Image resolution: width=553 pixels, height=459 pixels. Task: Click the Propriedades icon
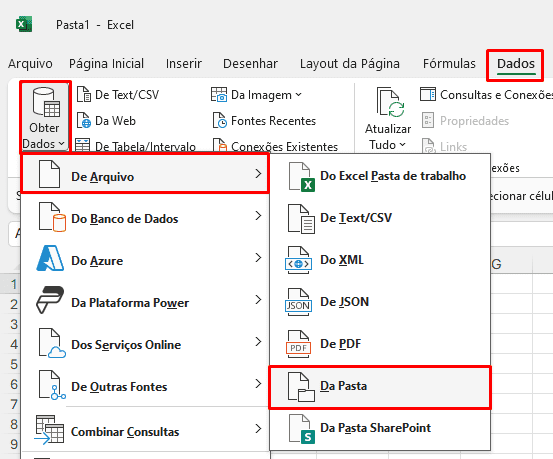coord(428,120)
